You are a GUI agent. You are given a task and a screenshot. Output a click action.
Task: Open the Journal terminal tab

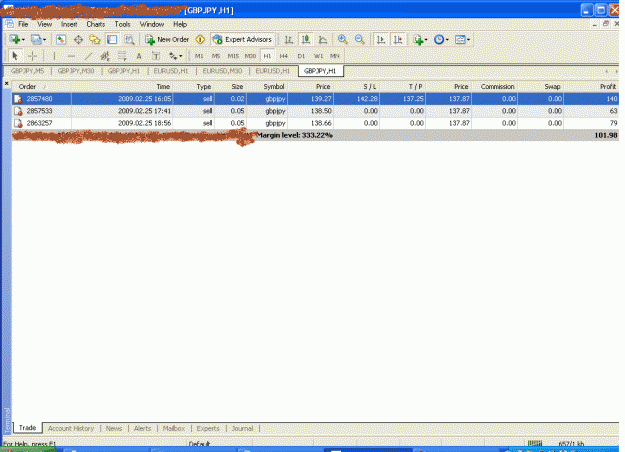coord(242,428)
